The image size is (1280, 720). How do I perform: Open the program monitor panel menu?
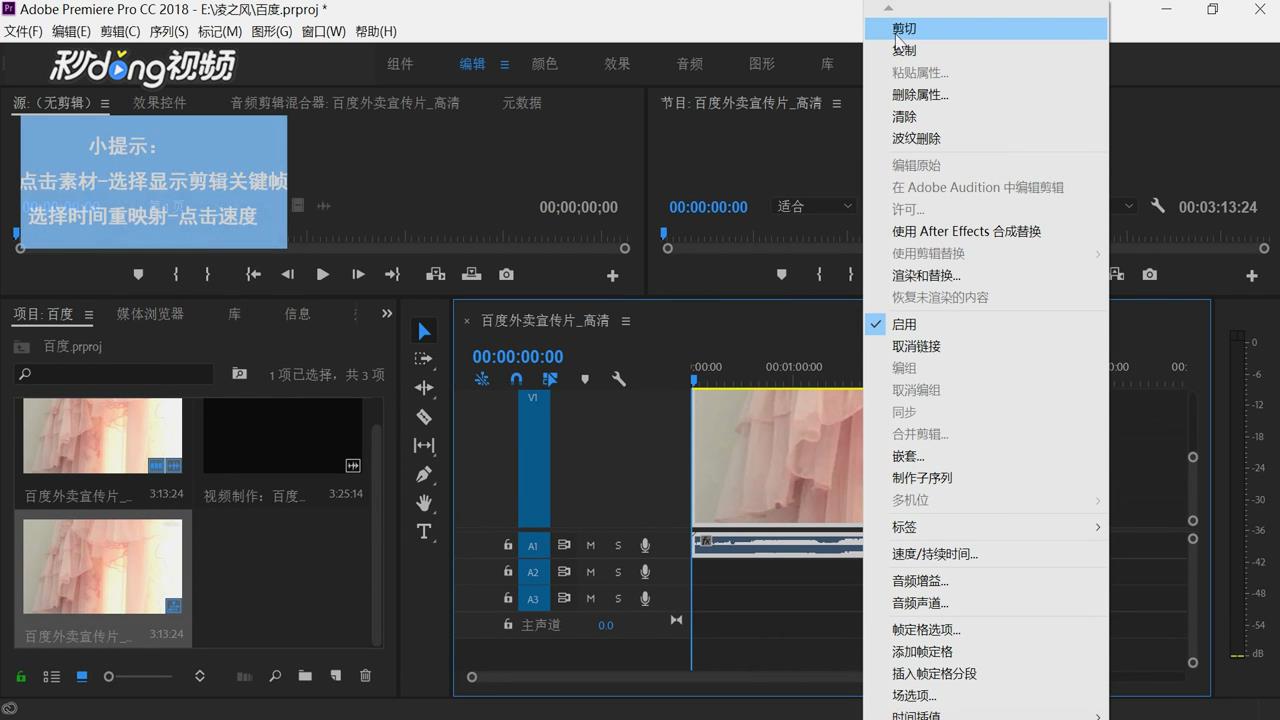[837, 103]
